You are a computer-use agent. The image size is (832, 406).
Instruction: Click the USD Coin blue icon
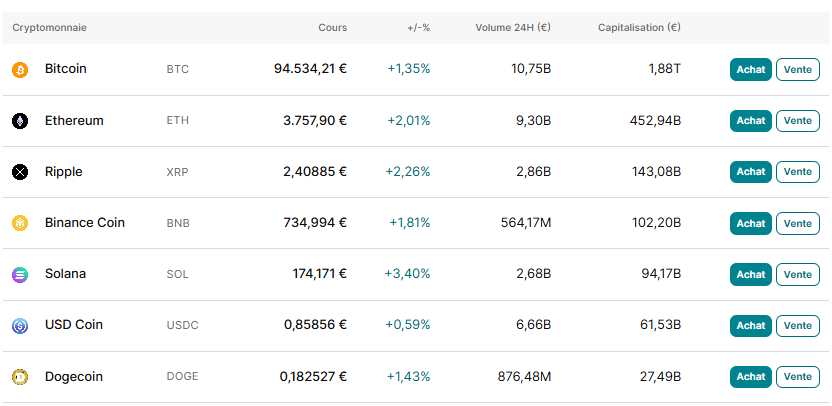[20, 325]
